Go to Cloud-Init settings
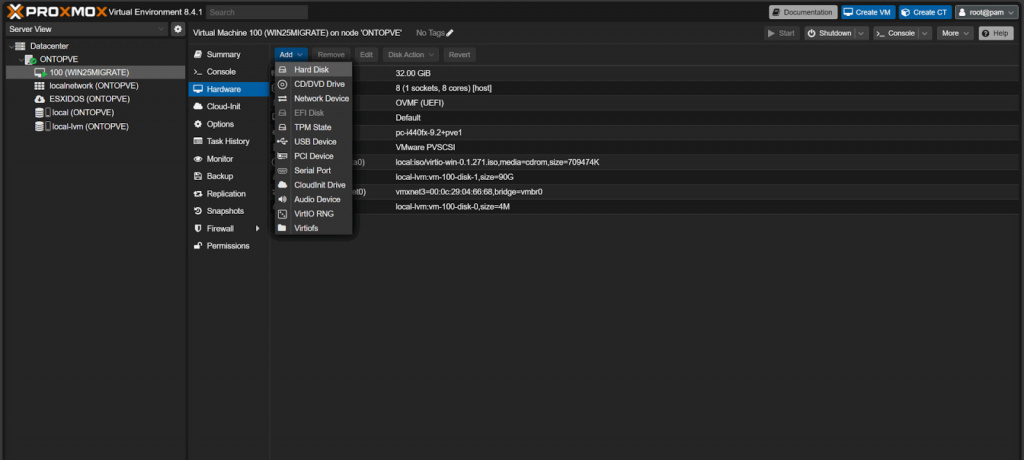This screenshot has height=460, width=1024. [229, 107]
